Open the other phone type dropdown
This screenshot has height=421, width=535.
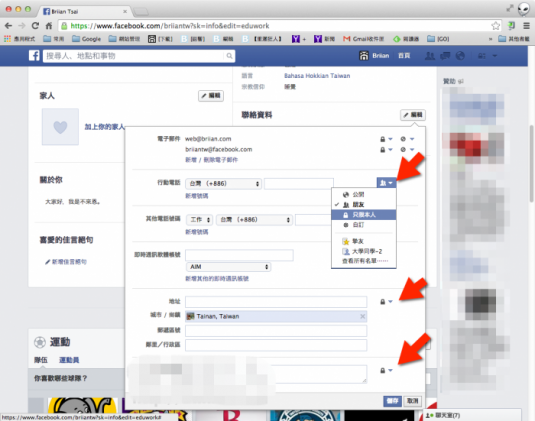[x=200, y=220]
